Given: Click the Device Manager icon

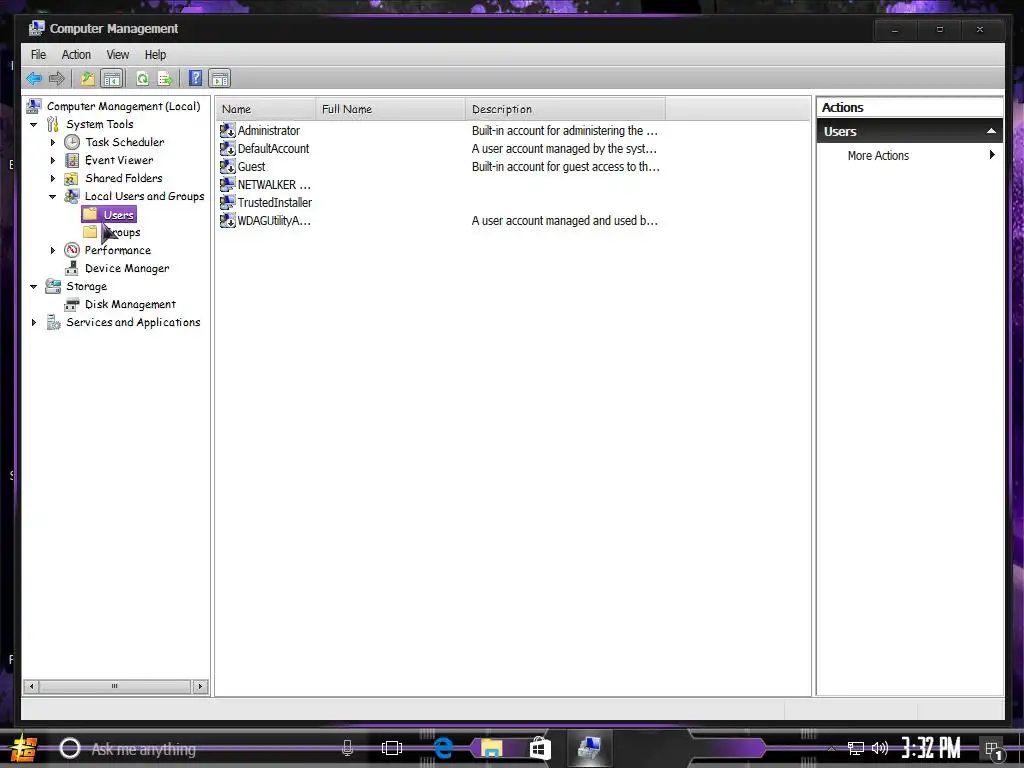Looking at the screenshot, I should pos(72,268).
